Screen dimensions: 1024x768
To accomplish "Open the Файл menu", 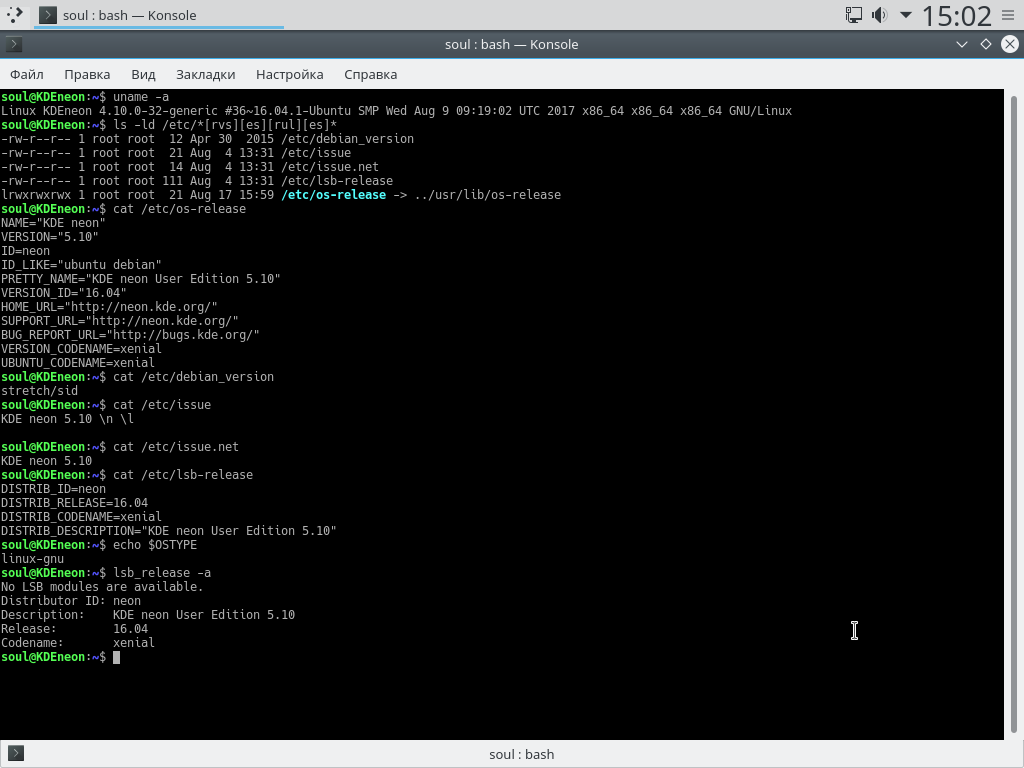I will [27, 74].
